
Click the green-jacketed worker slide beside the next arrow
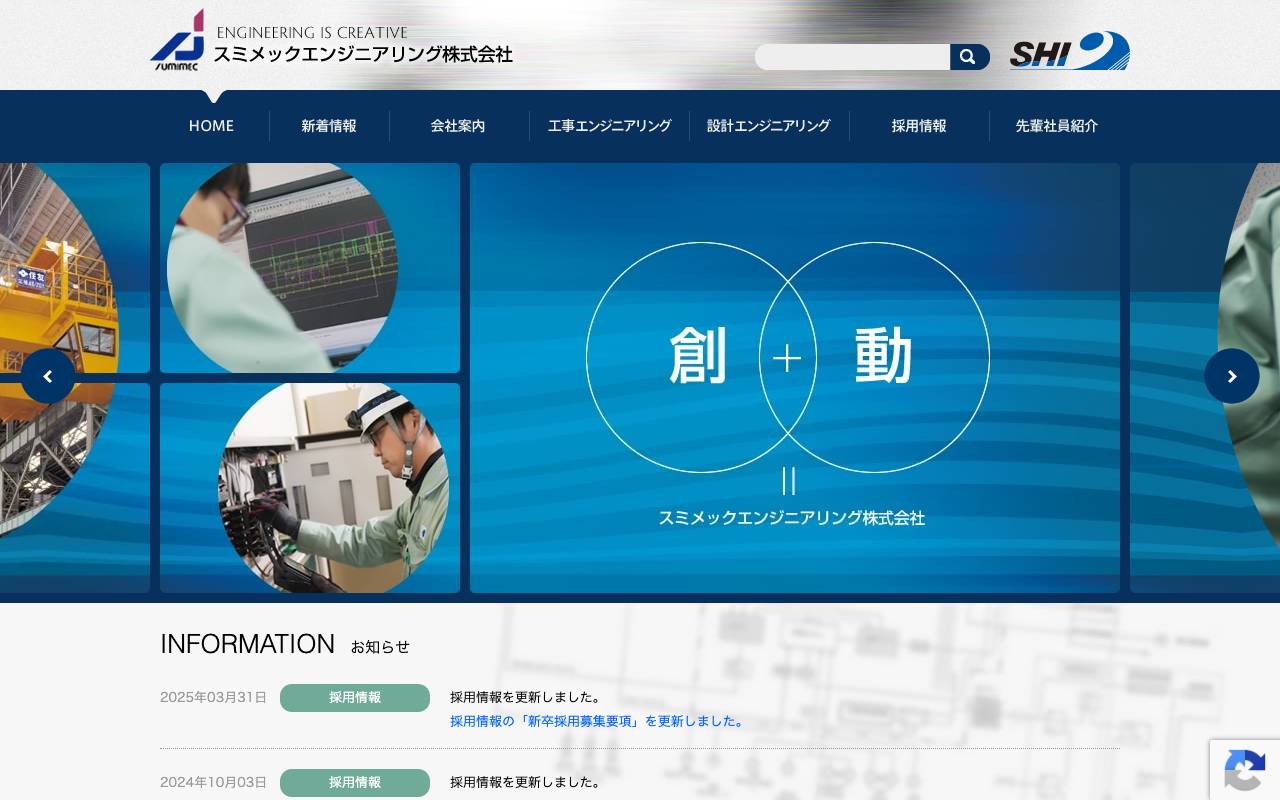coord(1205,378)
